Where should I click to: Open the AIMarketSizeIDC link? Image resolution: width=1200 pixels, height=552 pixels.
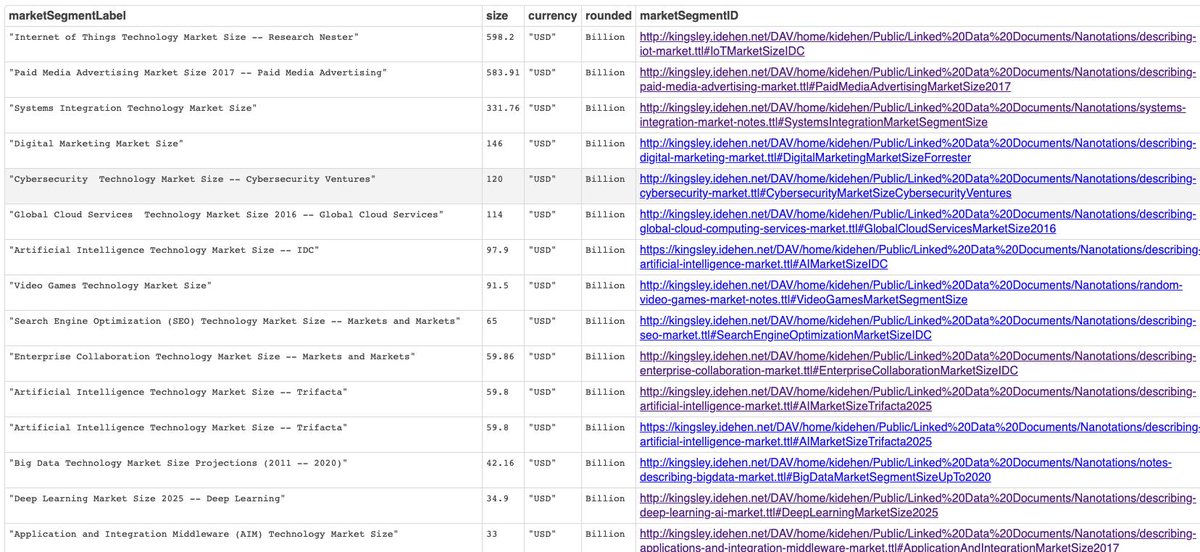[919, 256]
